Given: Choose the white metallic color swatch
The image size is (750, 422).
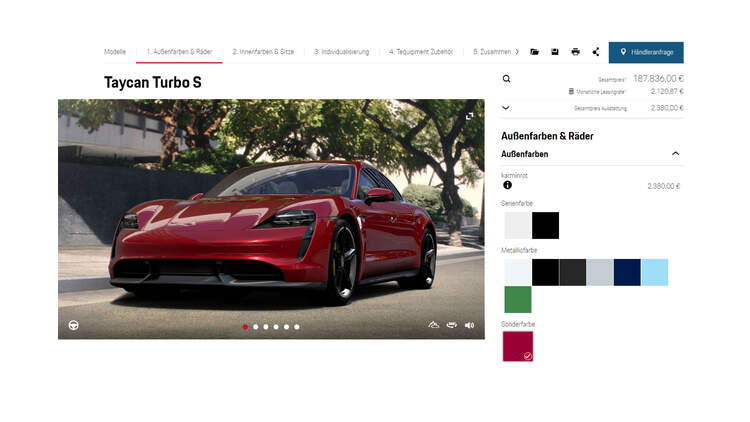Looking at the screenshot, I should (x=518, y=272).
